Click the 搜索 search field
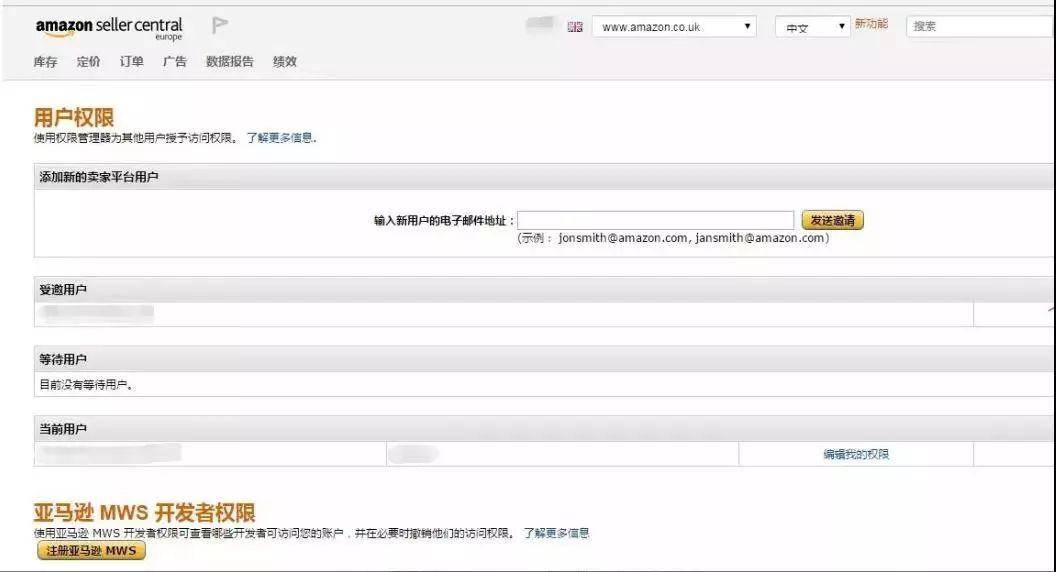 pos(981,26)
